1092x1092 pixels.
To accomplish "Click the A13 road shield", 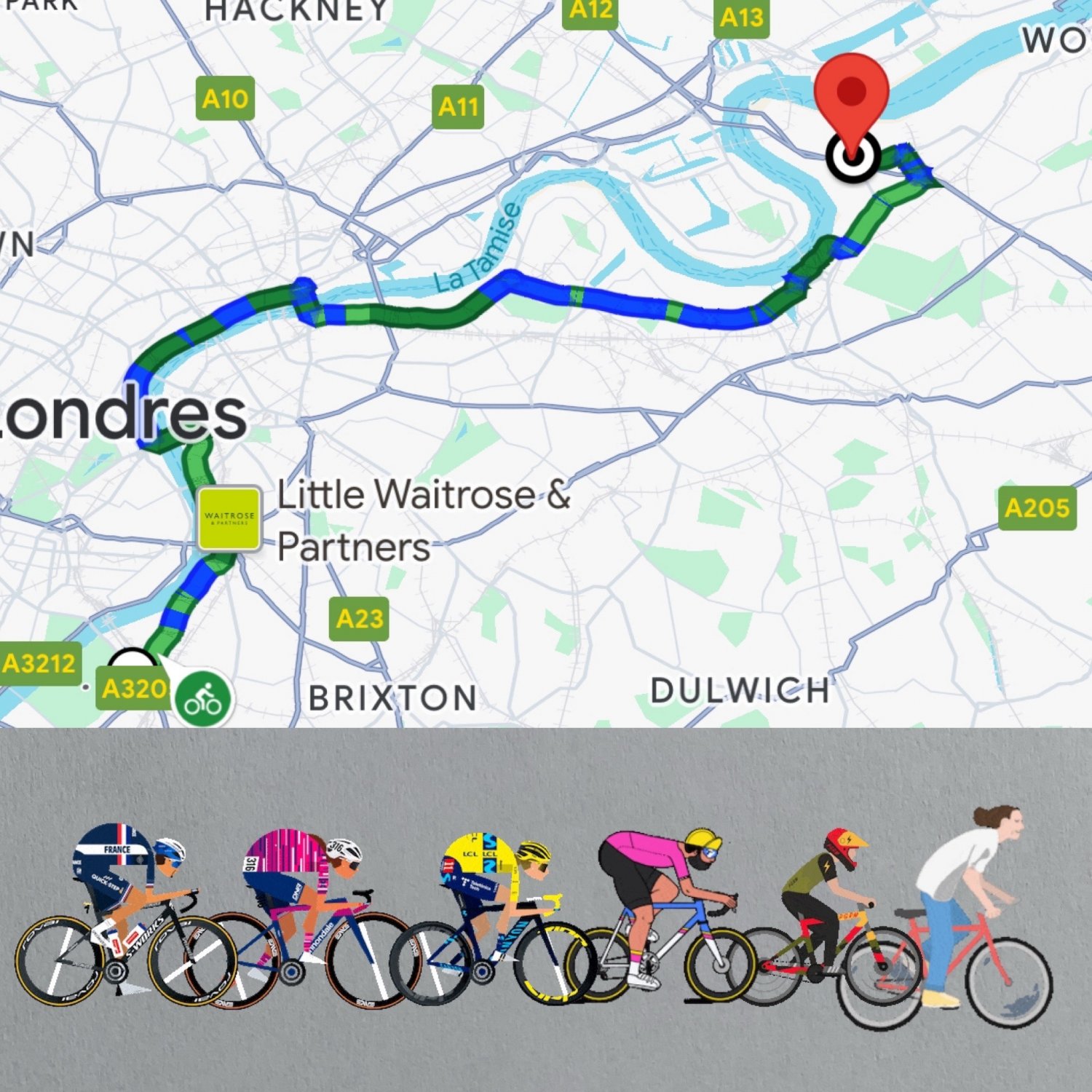I will [x=741, y=17].
